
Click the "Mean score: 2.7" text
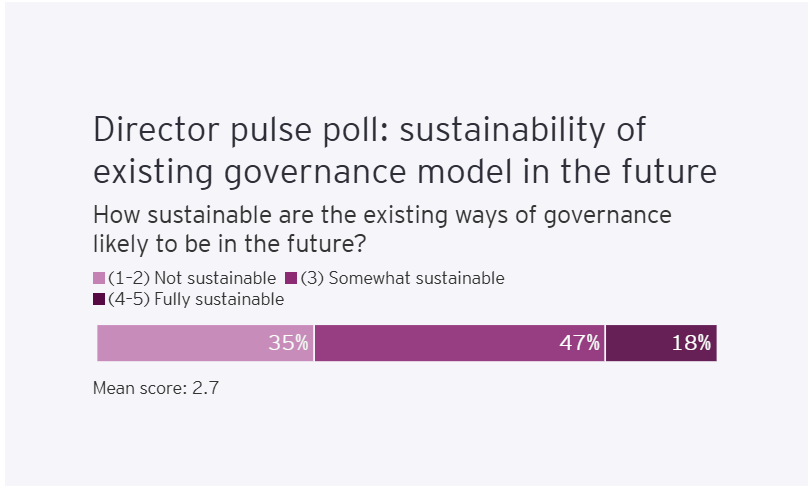click(x=155, y=388)
